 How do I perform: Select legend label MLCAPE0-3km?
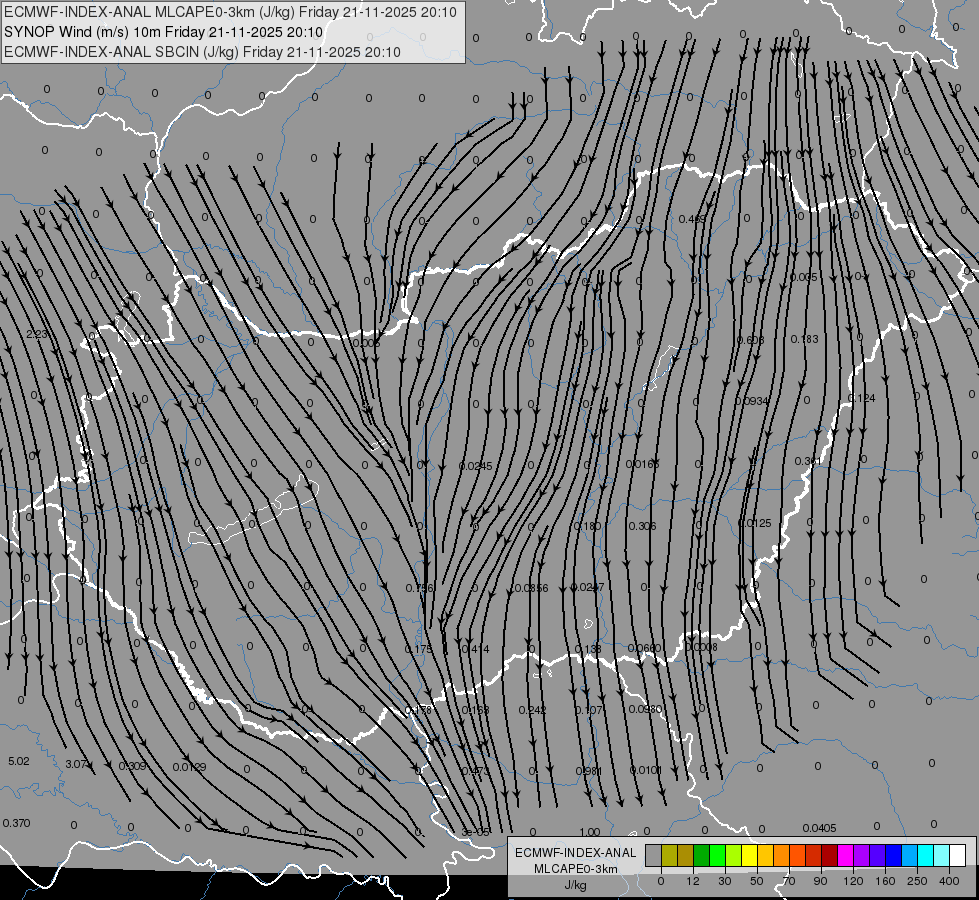576,869
